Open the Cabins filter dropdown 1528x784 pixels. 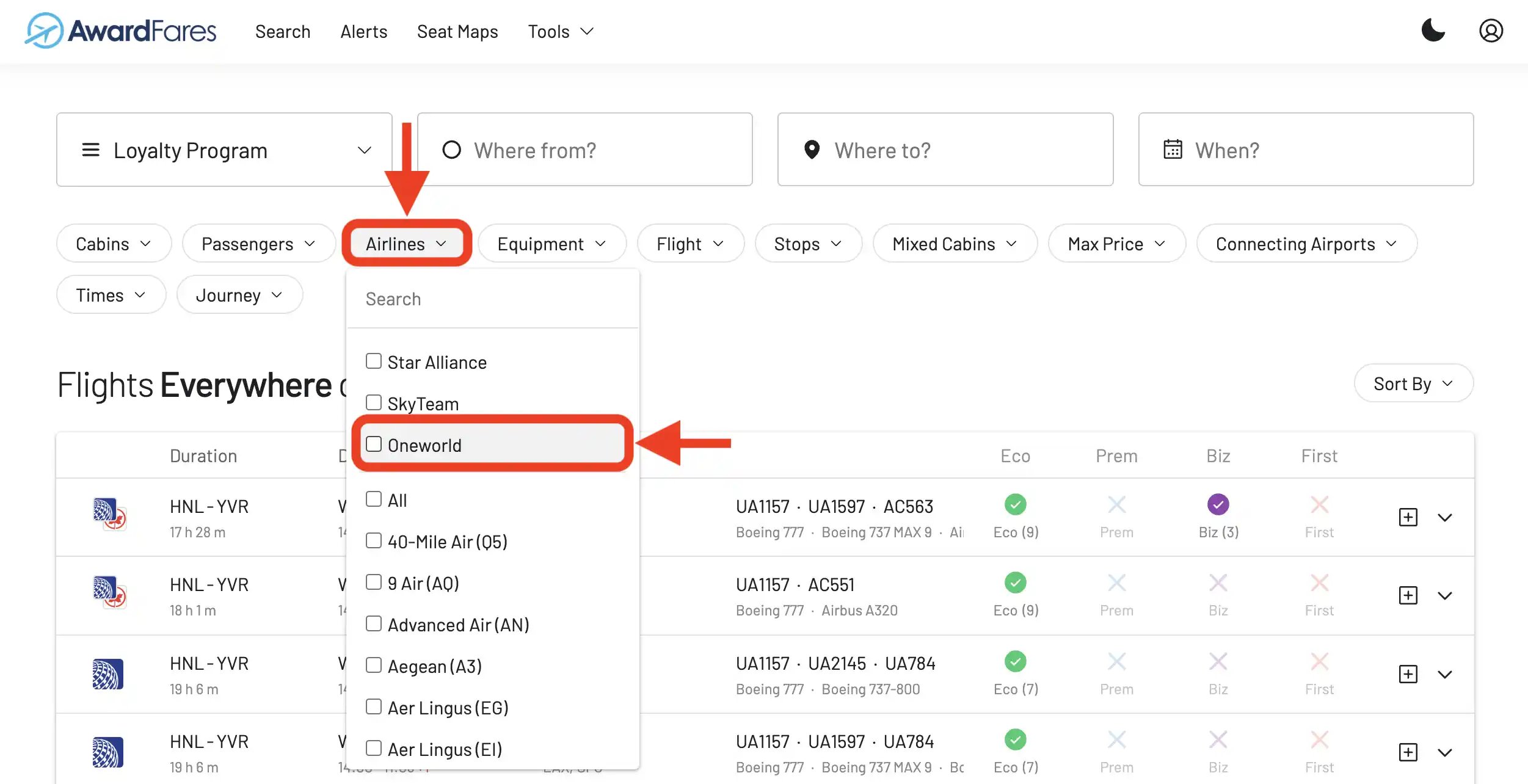click(114, 244)
